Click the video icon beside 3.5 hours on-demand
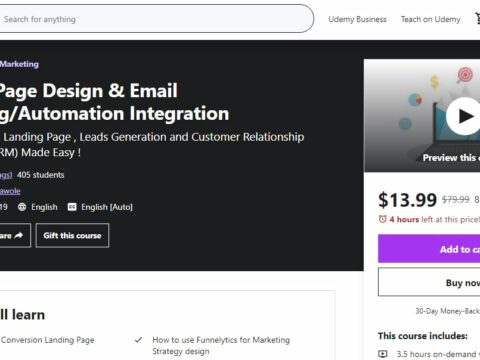The width and height of the screenshot is (480, 360). tap(383, 354)
